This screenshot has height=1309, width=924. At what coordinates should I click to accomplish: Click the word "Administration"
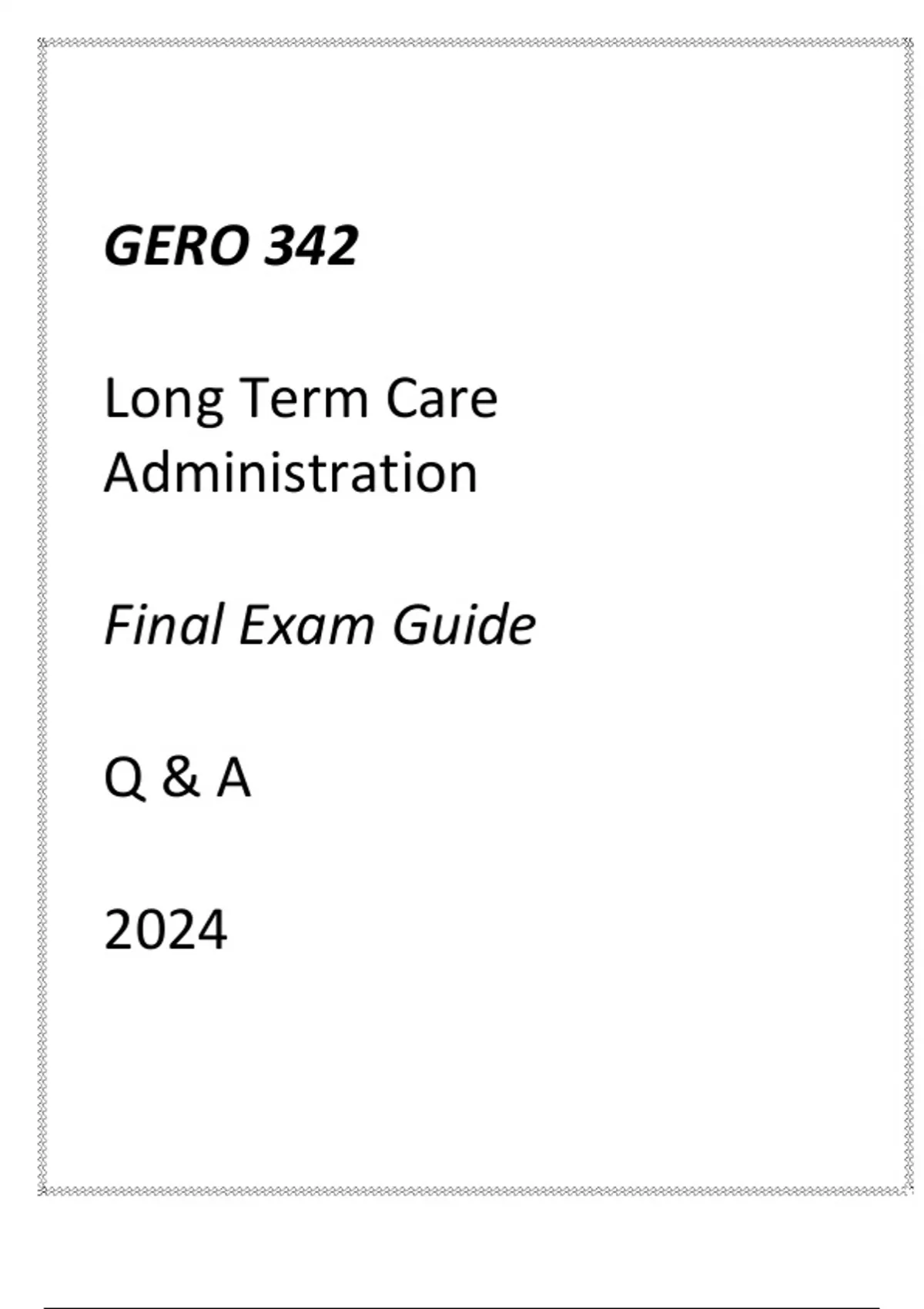coord(291,472)
